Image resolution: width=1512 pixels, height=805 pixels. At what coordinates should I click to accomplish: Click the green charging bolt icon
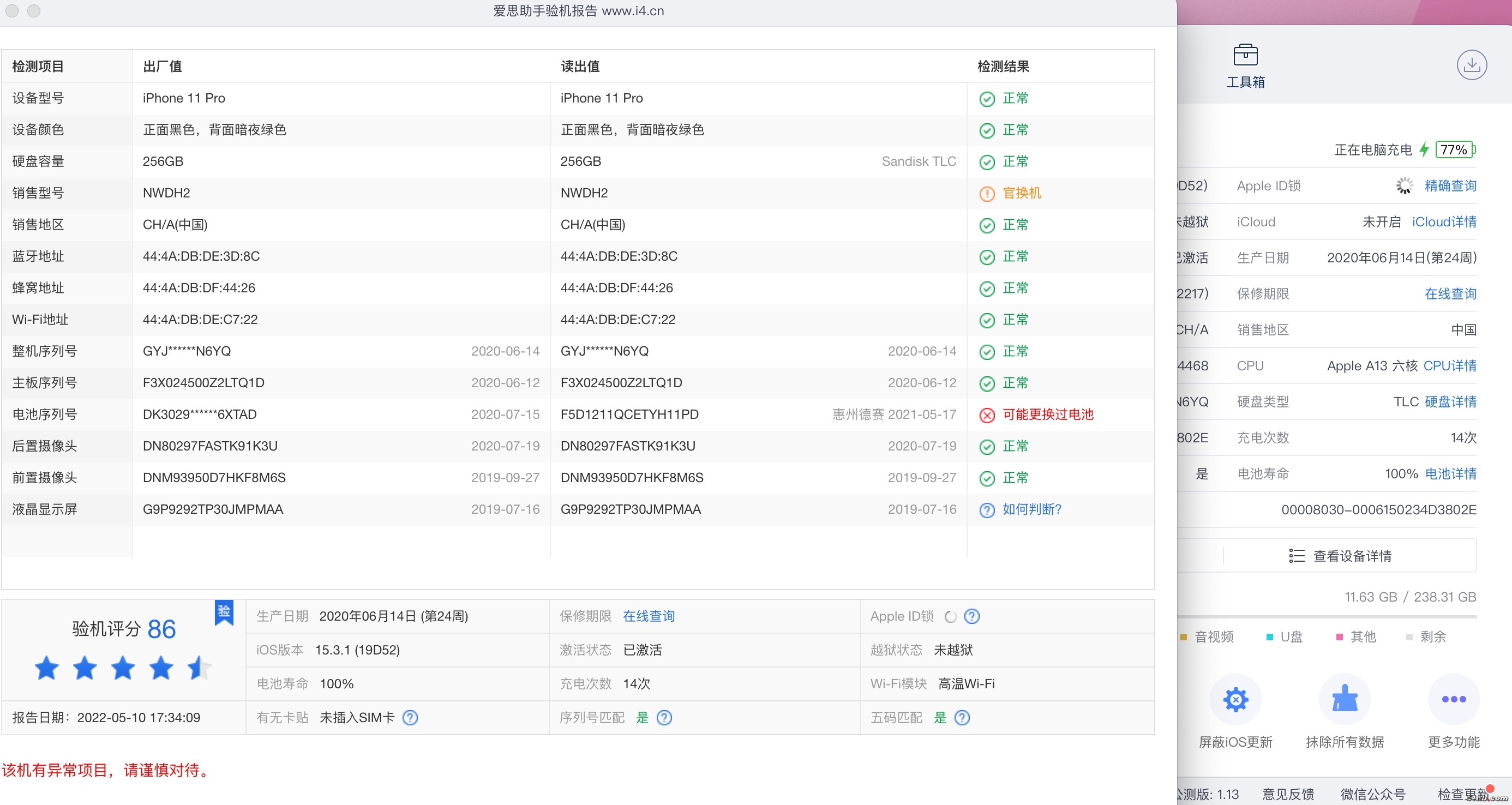click(x=1424, y=149)
